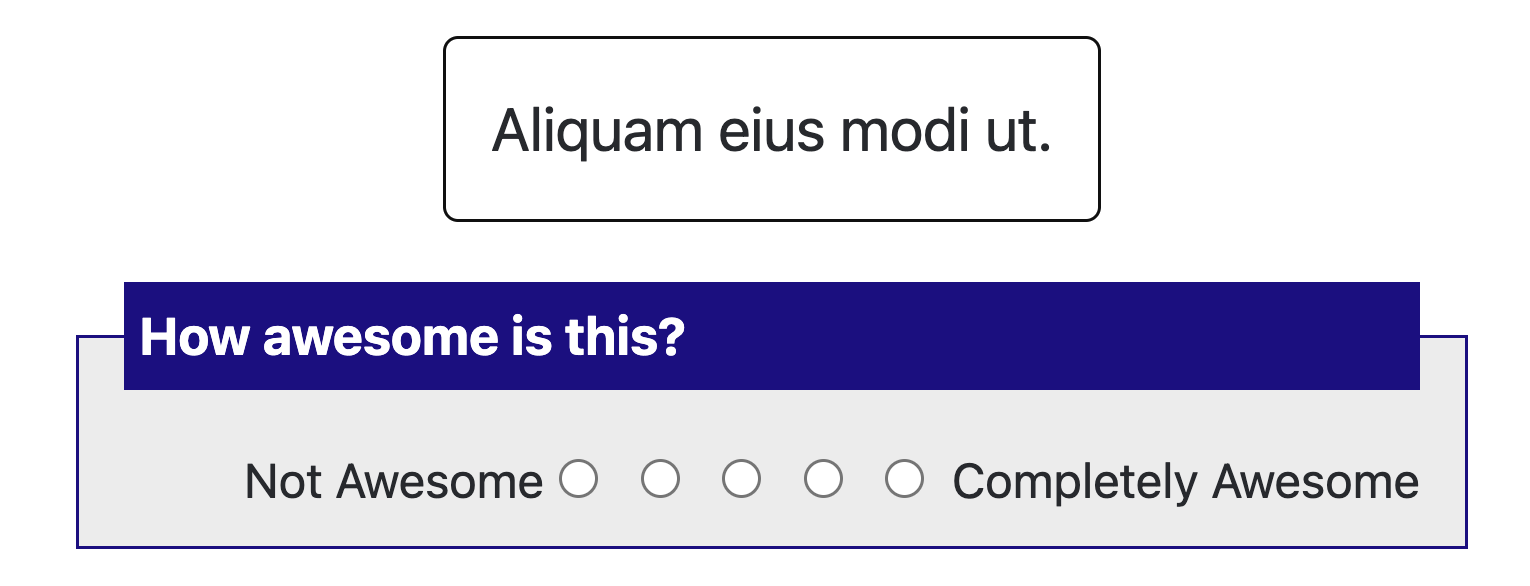Select the radio button beside Completely Awesome
This screenshot has height=586, width=1530.
(x=904, y=479)
